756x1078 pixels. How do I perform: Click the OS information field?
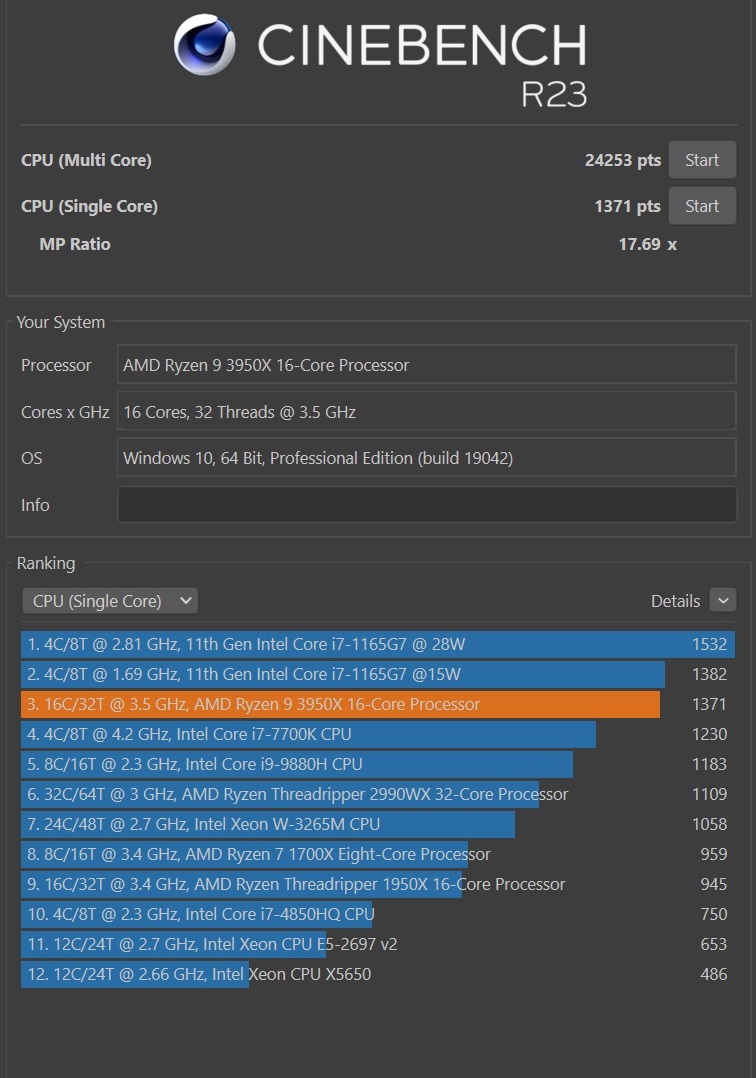coord(426,458)
